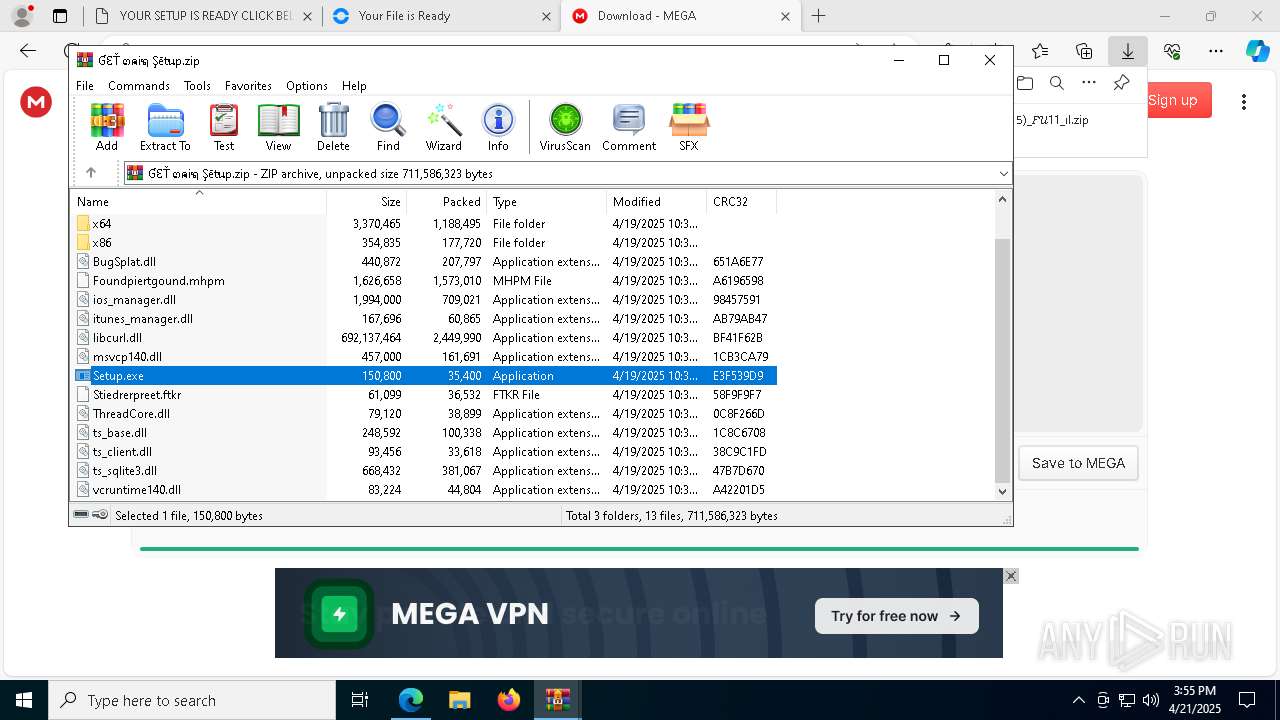1280x720 pixels.
Task: Open Downloads icon in Edge toolbar
Action: pyautogui.click(x=1128, y=51)
